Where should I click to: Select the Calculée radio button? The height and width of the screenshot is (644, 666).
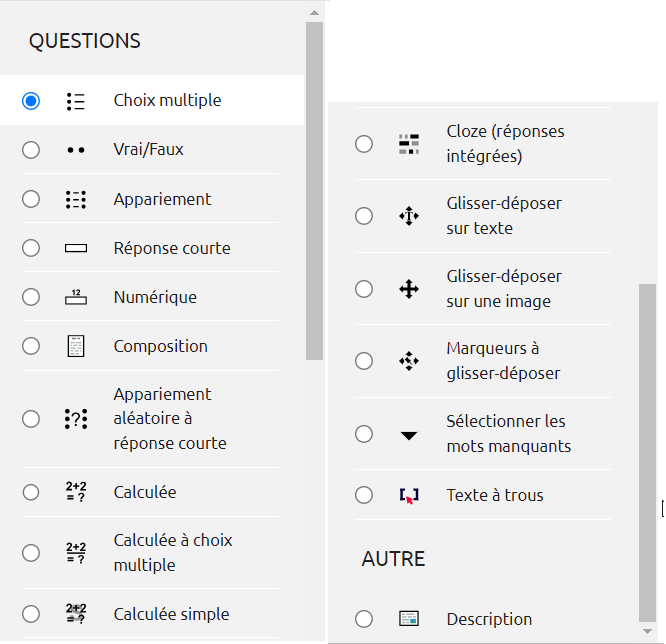point(31,492)
